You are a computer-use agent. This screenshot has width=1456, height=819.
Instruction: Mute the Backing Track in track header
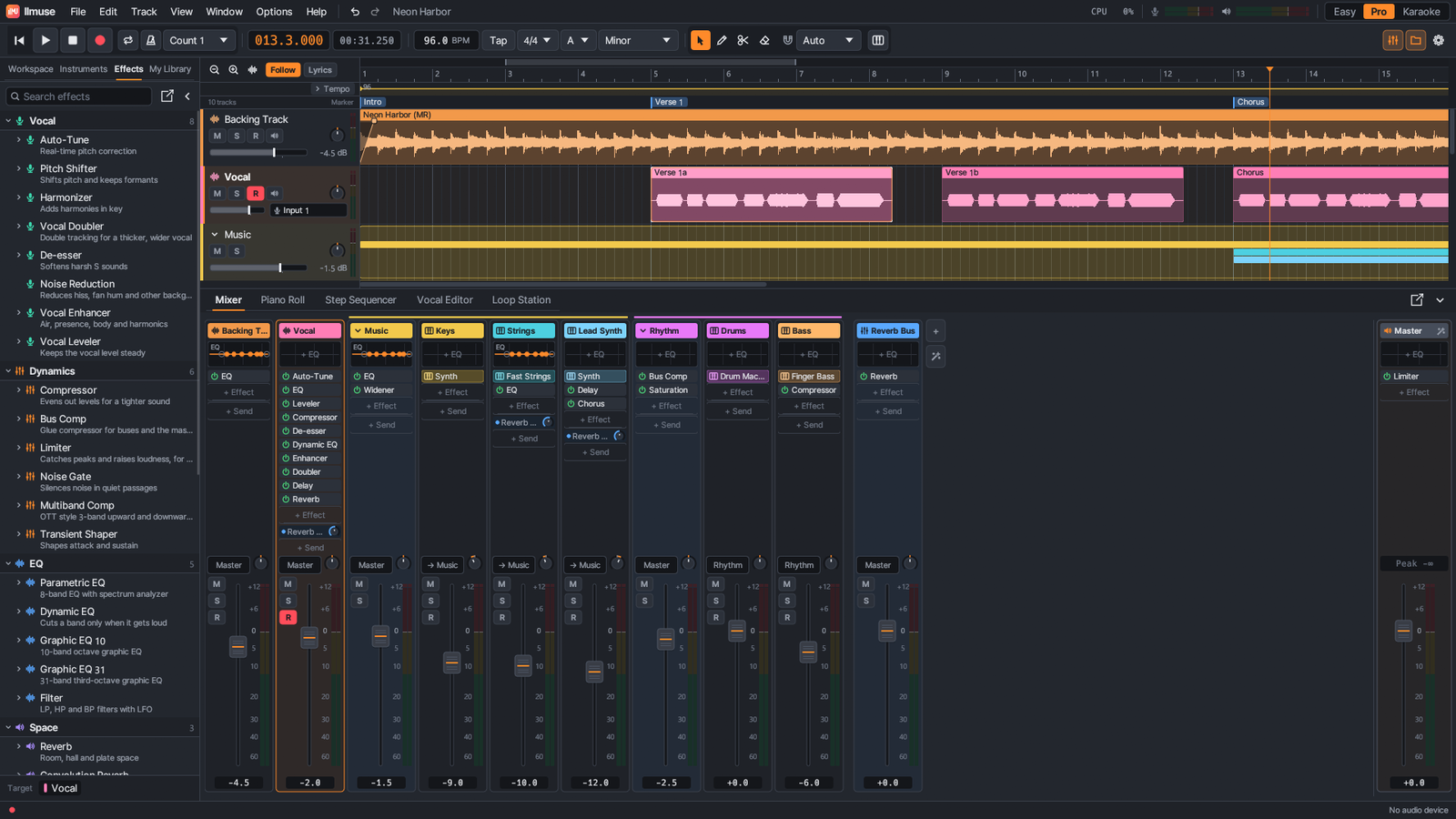[217, 136]
